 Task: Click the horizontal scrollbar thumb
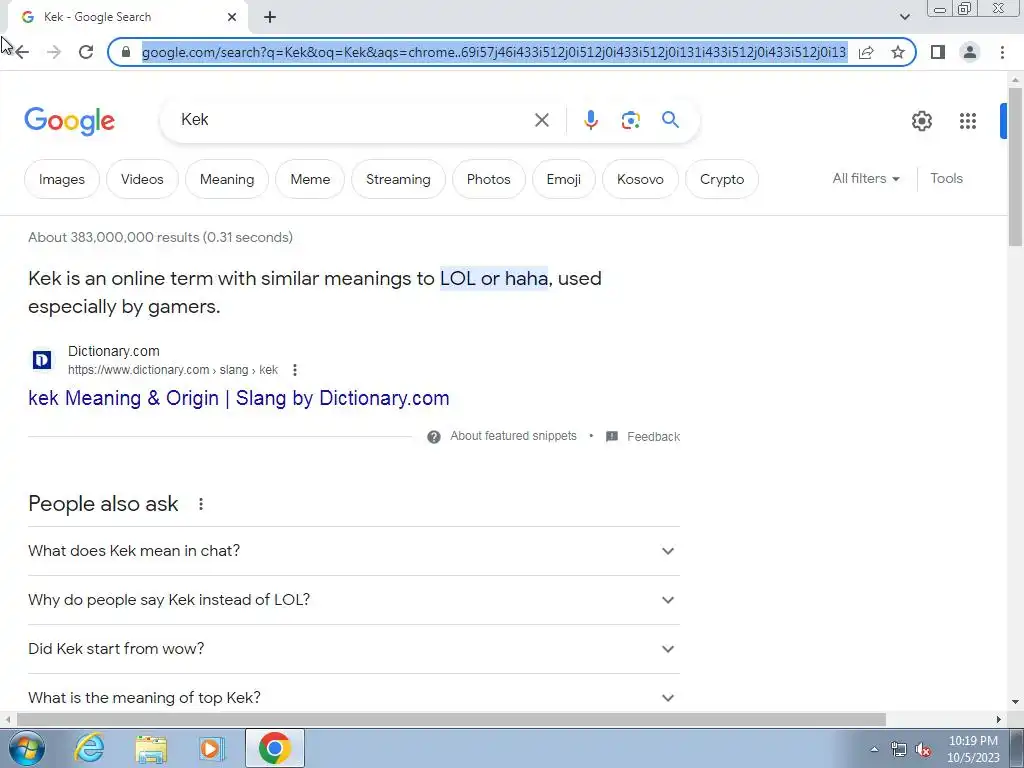(451, 720)
